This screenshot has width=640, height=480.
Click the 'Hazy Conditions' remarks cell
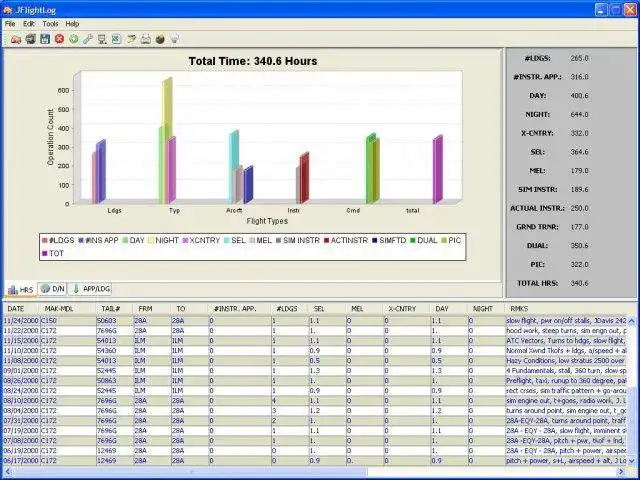click(x=567, y=361)
